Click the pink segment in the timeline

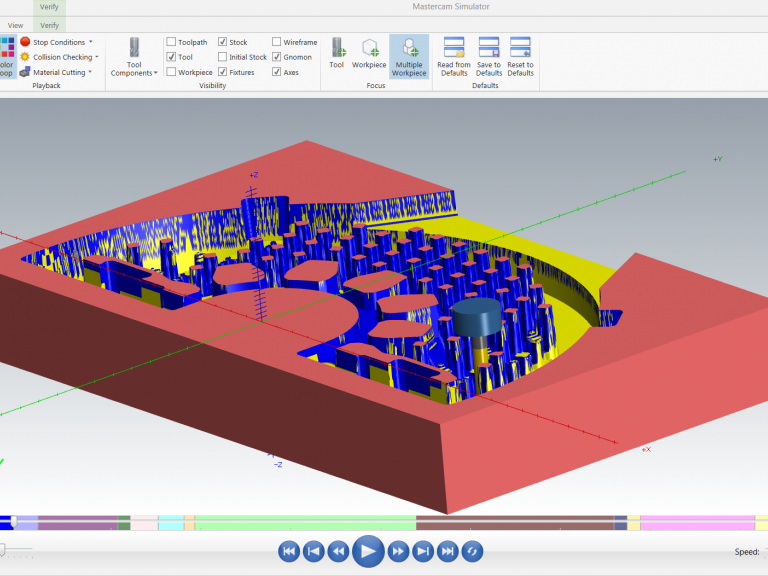coord(697,523)
